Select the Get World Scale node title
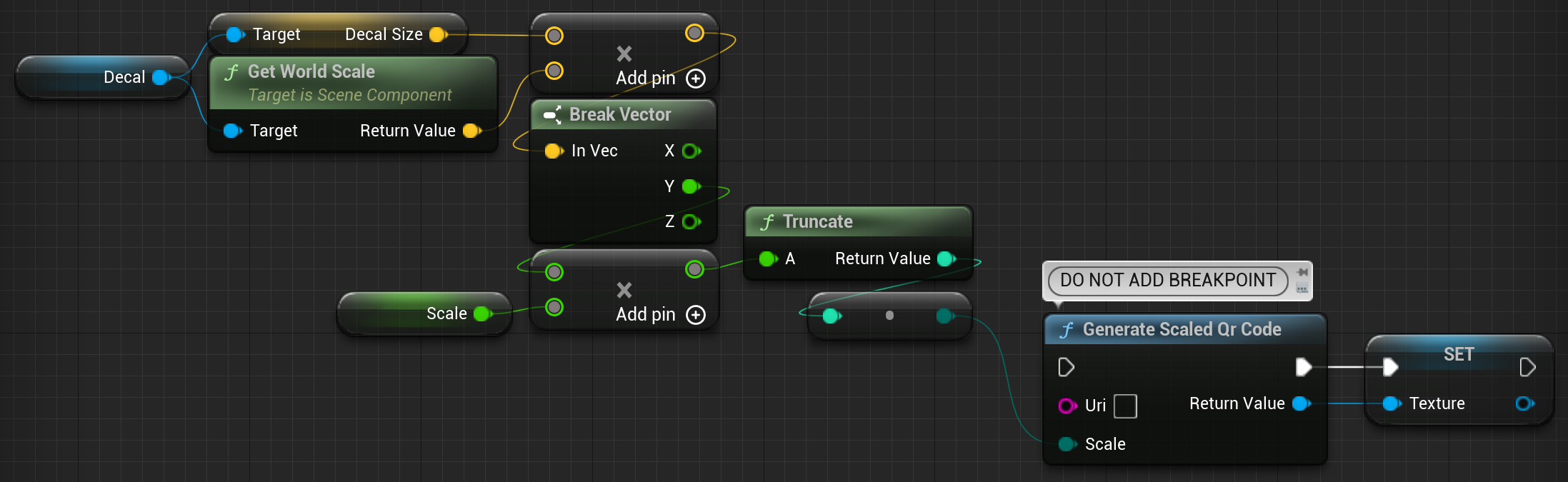 [311, 71]
